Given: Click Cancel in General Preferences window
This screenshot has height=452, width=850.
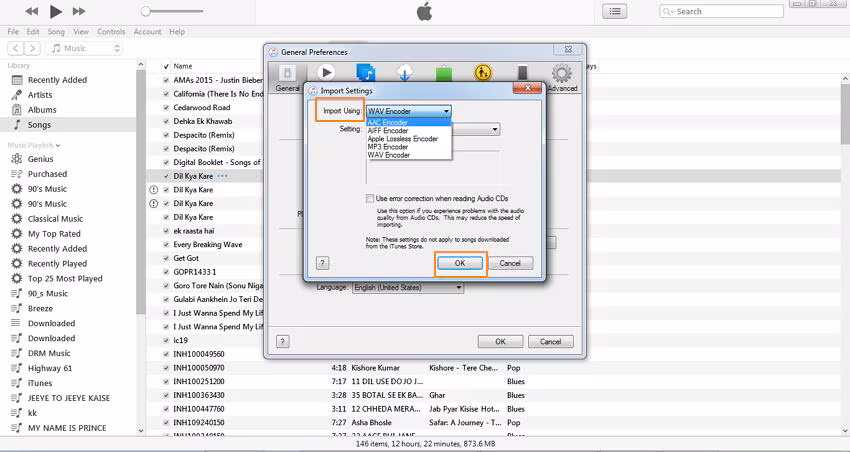Looking at the screenshot, I should (551, 341).
